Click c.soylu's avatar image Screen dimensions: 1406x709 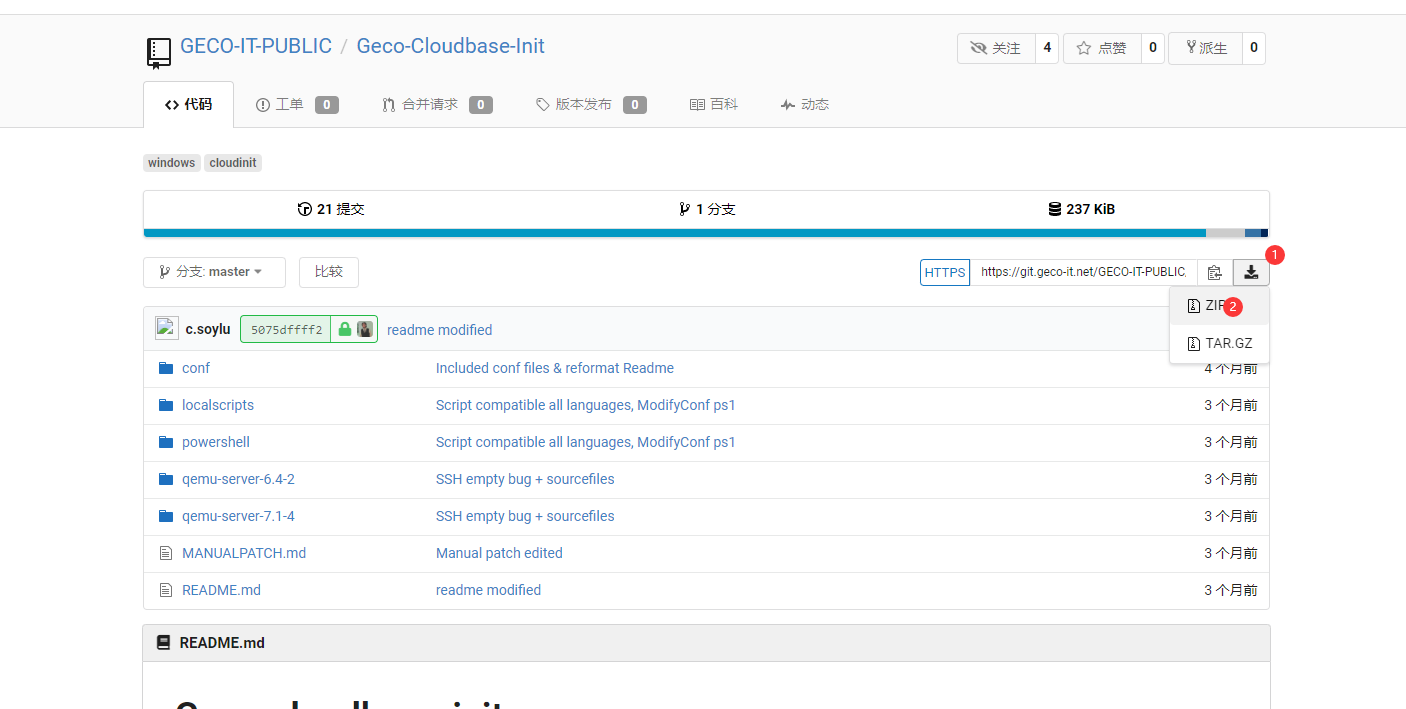pos(167,328)
